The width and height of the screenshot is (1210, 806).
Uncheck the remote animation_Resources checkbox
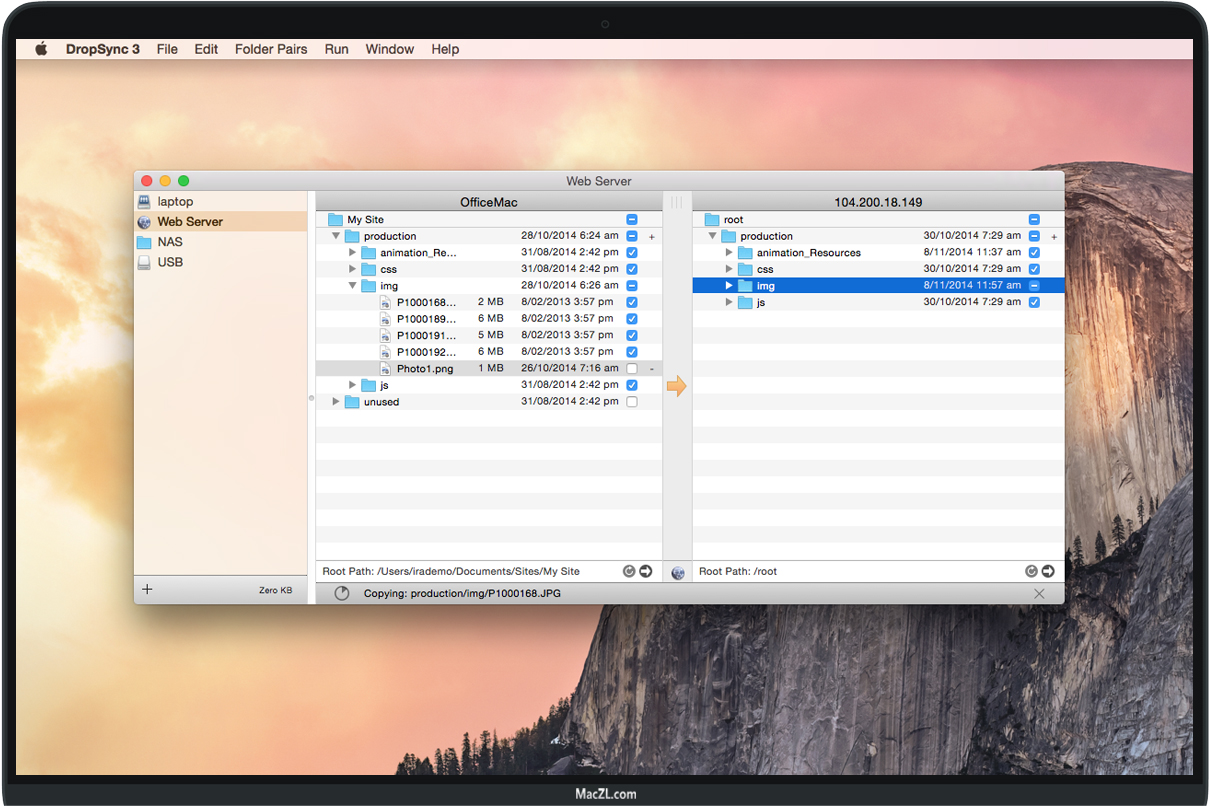[x=1034, y=253]
